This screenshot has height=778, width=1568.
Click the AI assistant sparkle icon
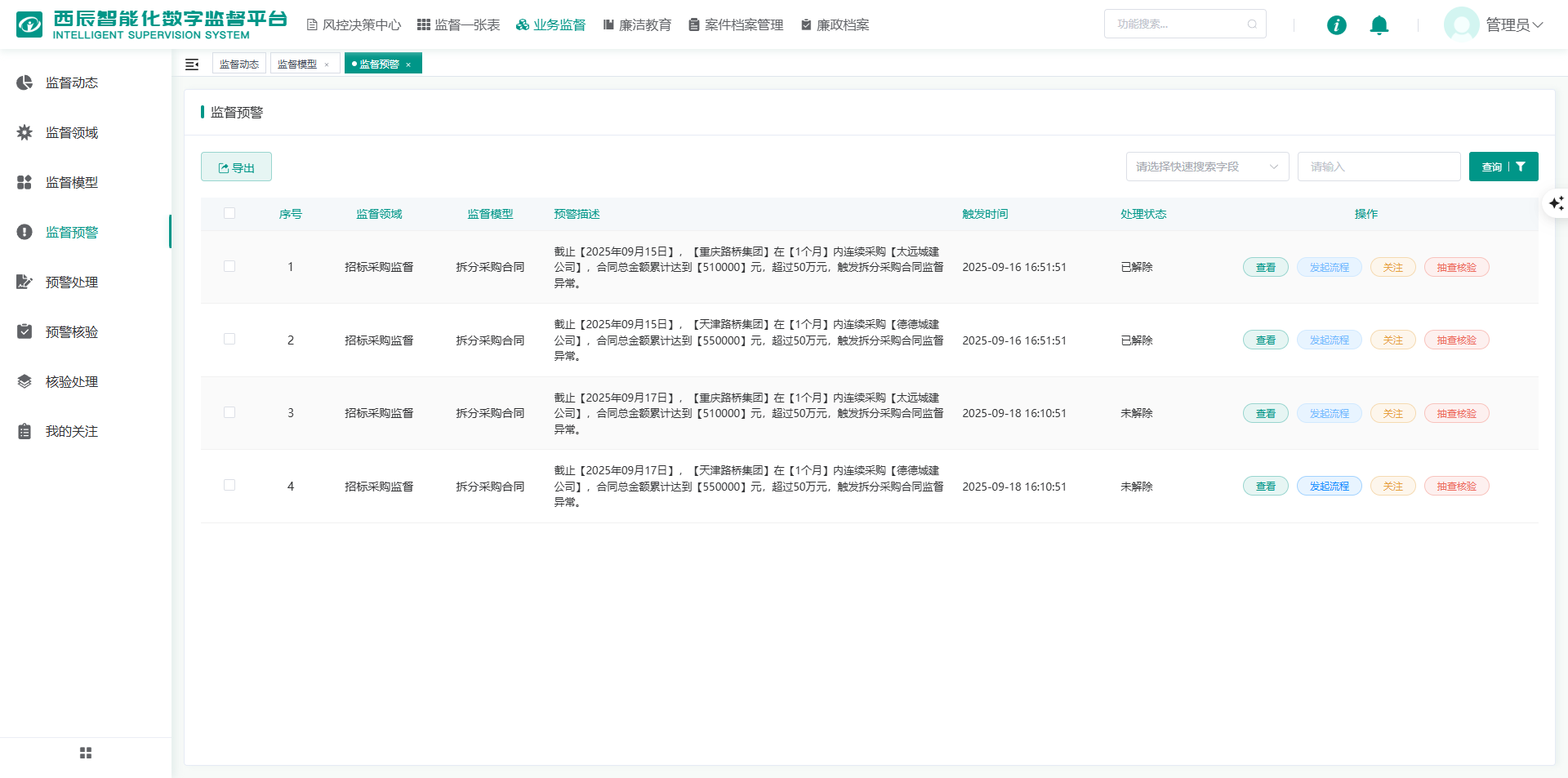(x=1556, y=202)
